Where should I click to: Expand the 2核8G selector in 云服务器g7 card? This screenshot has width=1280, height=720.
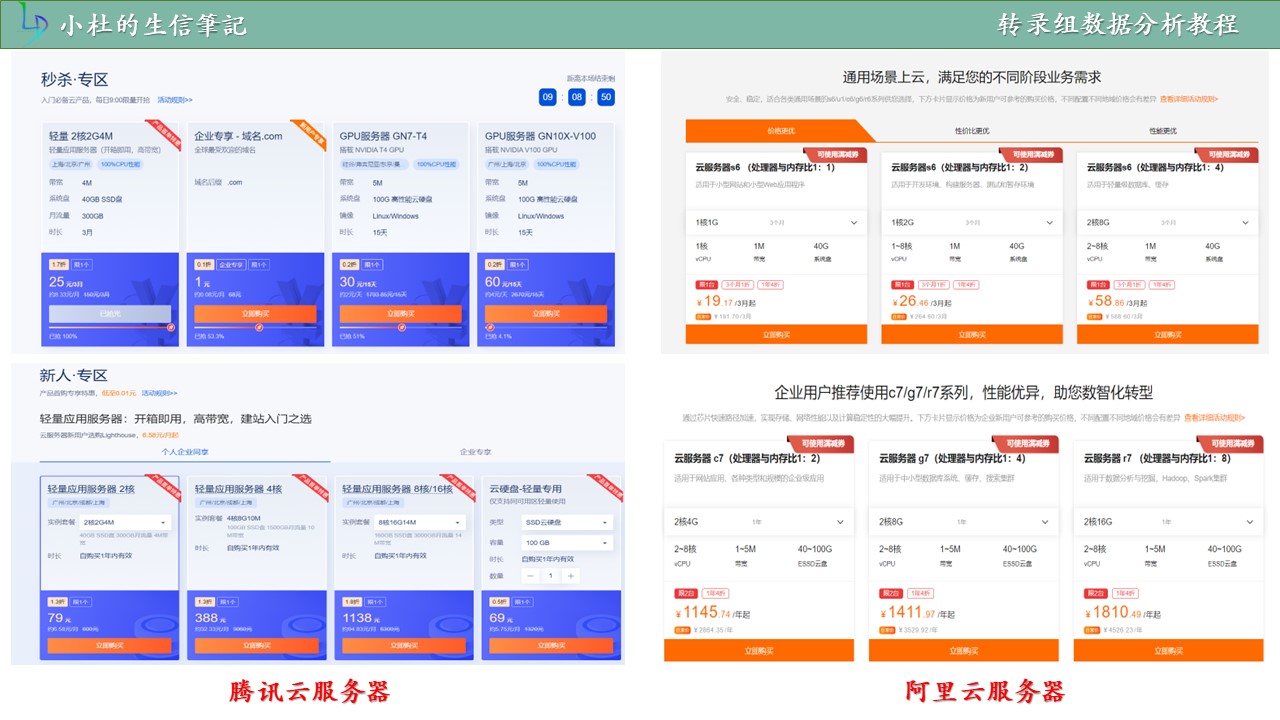pyautogui.click(x=964, y=521)
